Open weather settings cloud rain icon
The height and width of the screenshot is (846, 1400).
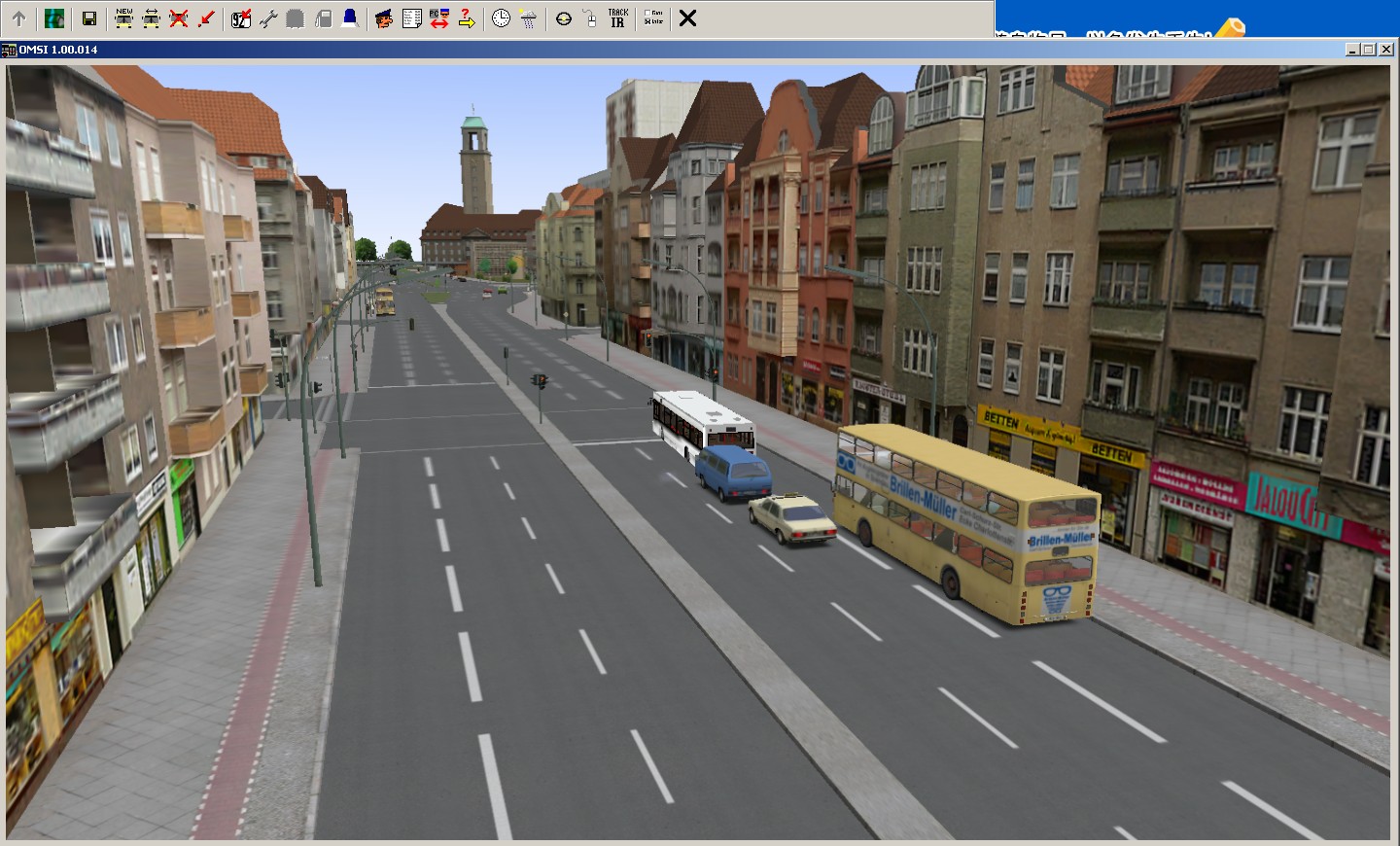pyautogui.click(x=528, y=18)
